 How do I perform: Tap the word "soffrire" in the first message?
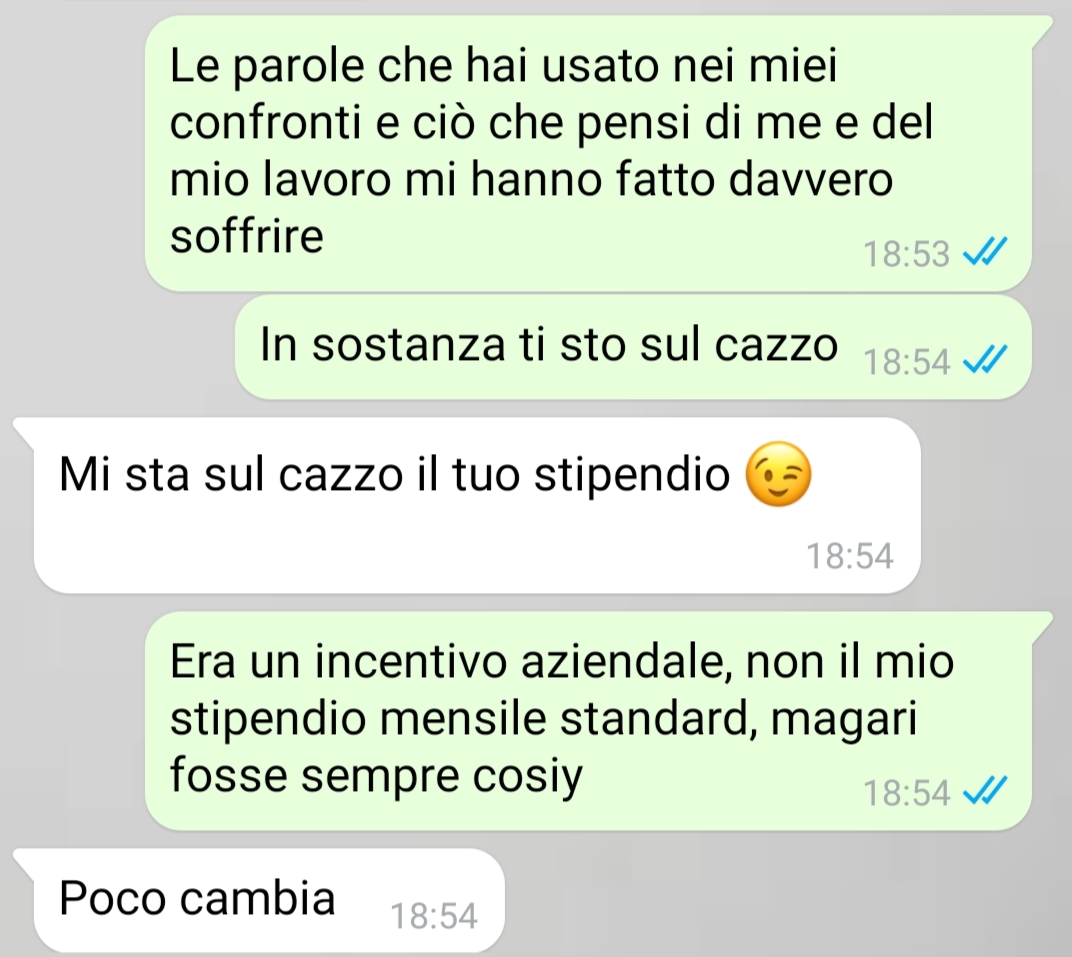click(x=247, y=236)
